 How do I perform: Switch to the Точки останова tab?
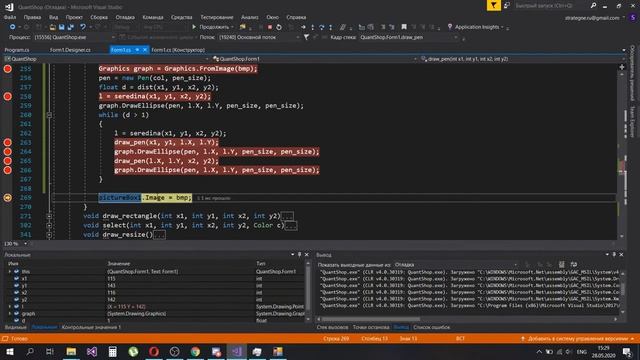(x=371, y=327)
